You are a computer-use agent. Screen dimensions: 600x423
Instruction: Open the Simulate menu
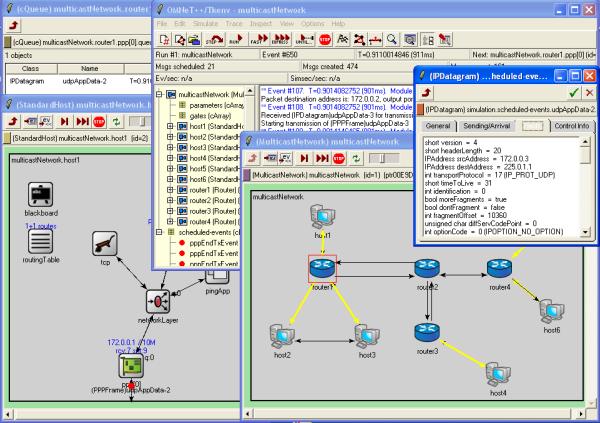point(205,24)
